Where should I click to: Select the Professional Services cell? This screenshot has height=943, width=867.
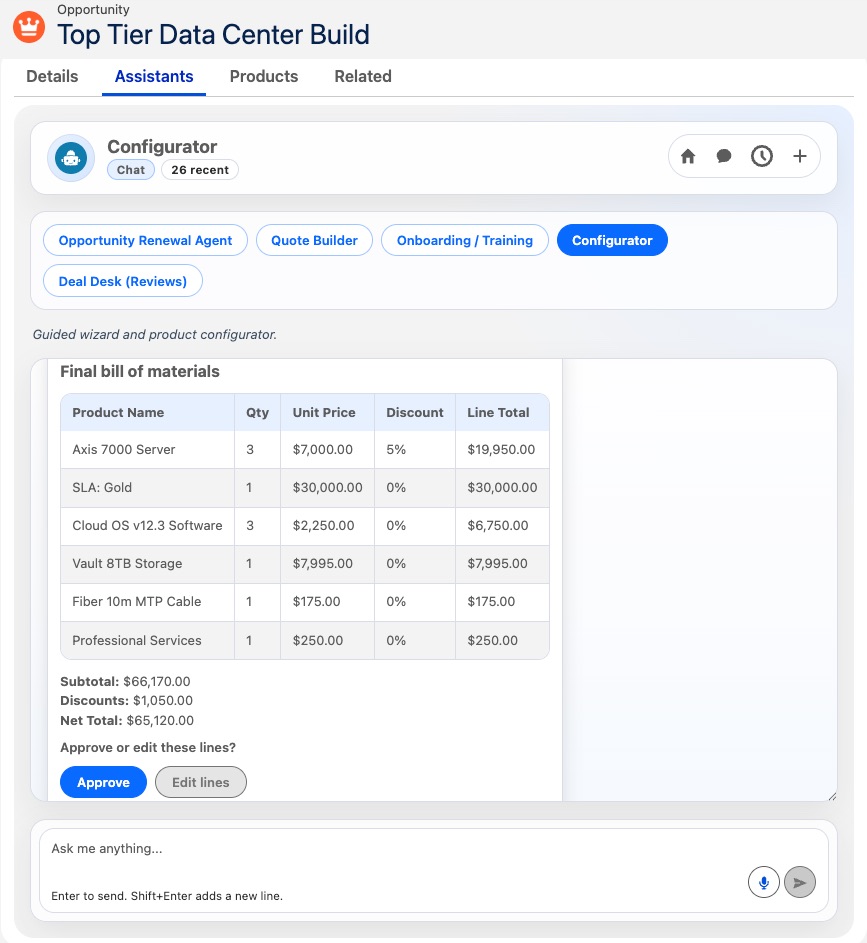147,640
